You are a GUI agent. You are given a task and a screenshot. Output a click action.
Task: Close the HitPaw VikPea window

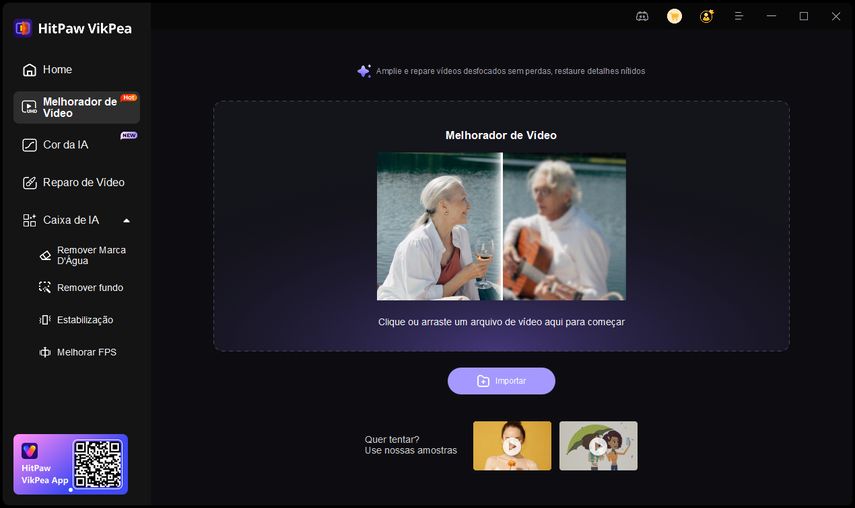(836, 16)
